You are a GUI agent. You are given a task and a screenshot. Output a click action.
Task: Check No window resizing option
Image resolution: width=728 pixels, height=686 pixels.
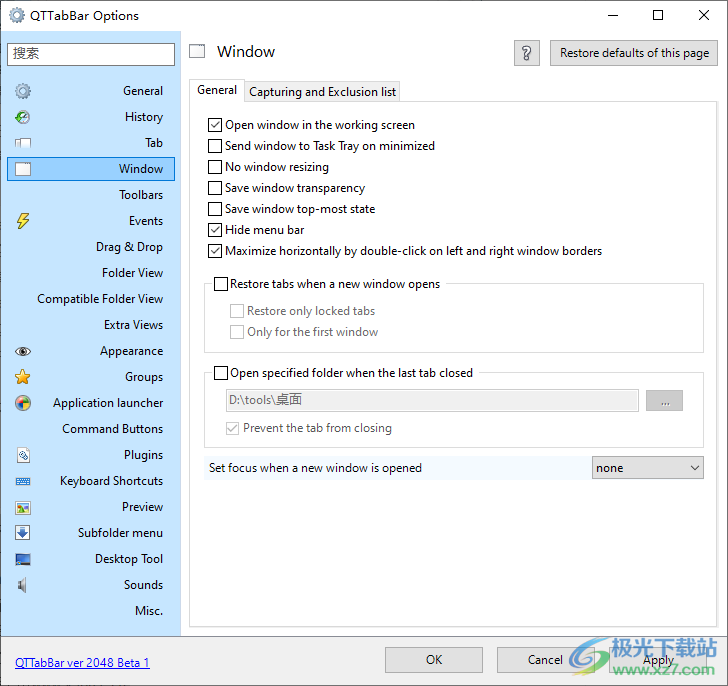click(214, 167)
